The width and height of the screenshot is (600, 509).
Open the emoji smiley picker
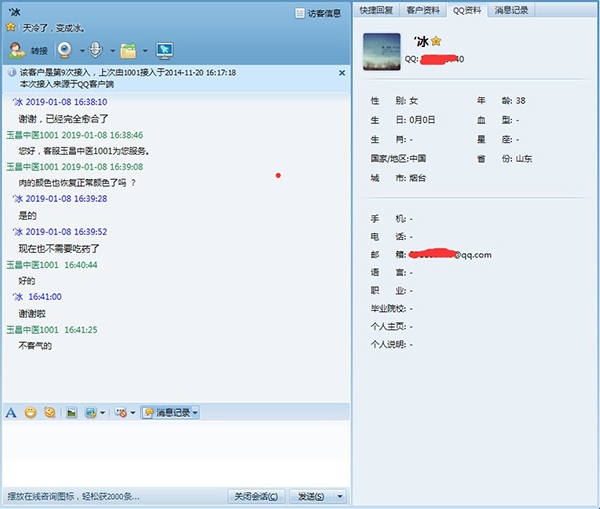coord(31,412)
